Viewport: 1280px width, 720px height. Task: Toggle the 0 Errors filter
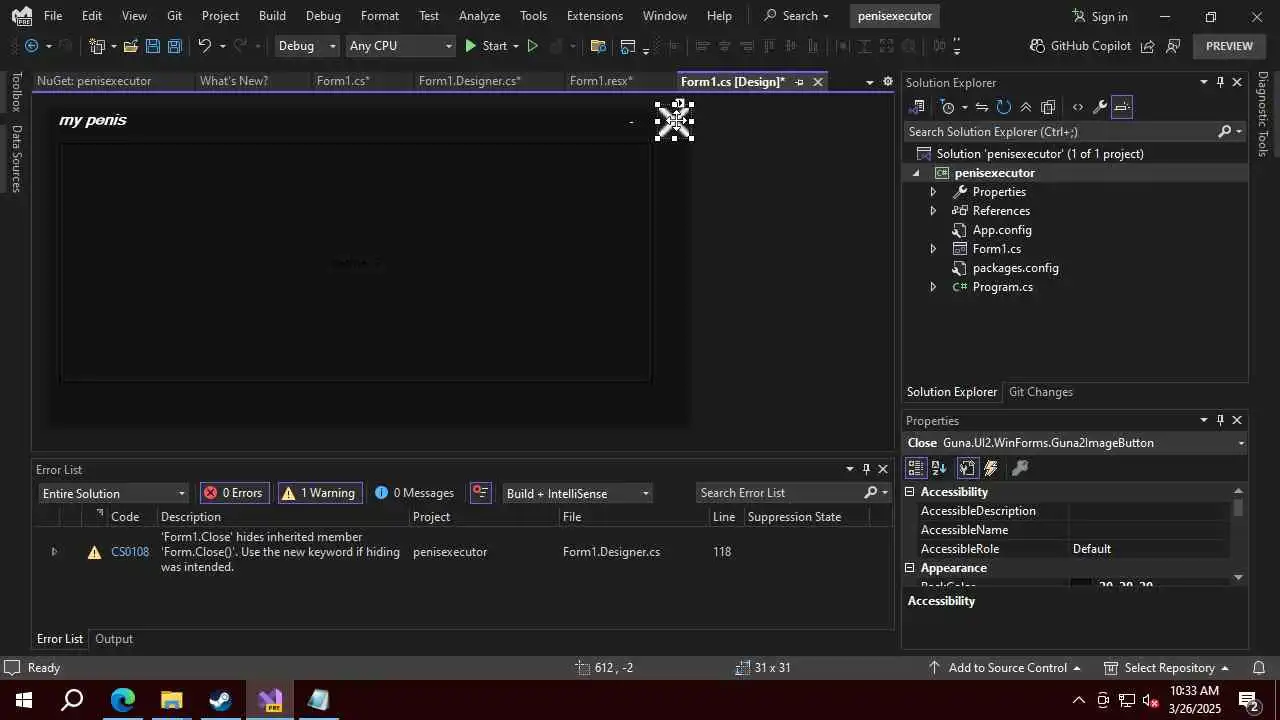coord(234,493)
